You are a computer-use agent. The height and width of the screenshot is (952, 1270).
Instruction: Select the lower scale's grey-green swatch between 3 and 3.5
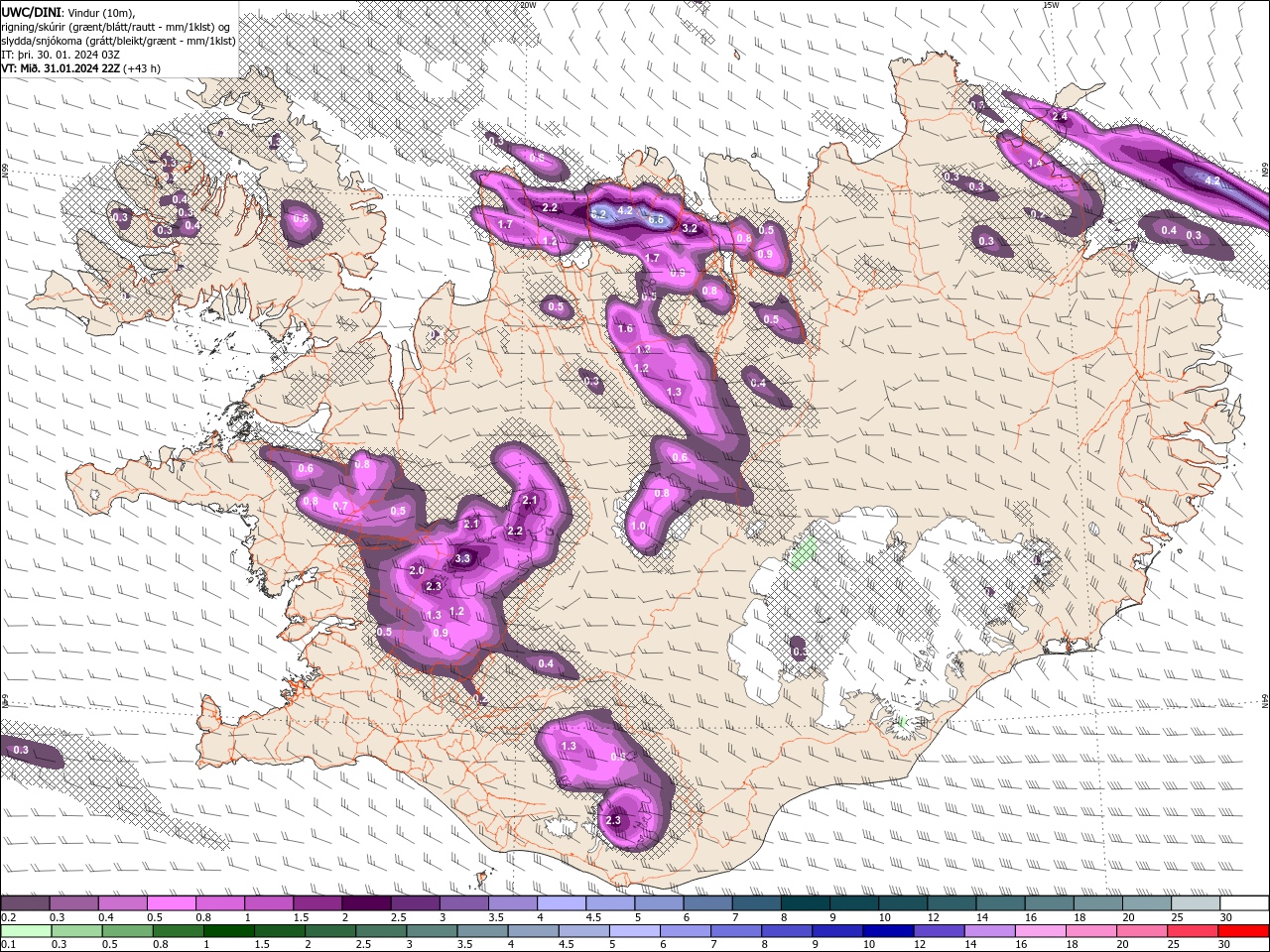click(433, 930)
